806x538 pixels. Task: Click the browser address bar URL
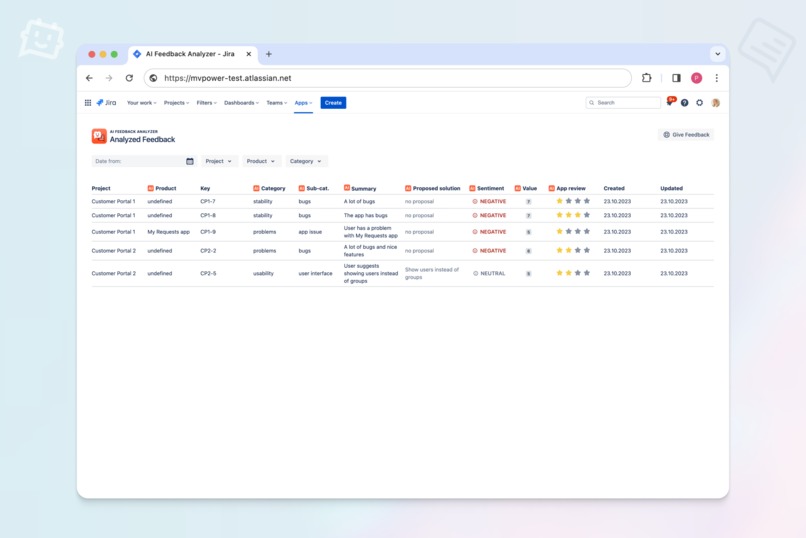pyautogui.click(x=228, y=78)
